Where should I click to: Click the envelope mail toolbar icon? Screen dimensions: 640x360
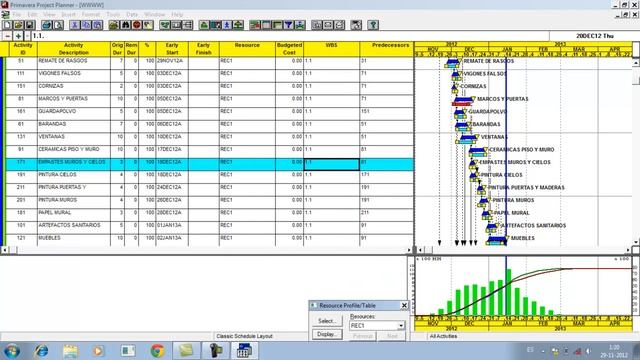click(x=328, y=25)
